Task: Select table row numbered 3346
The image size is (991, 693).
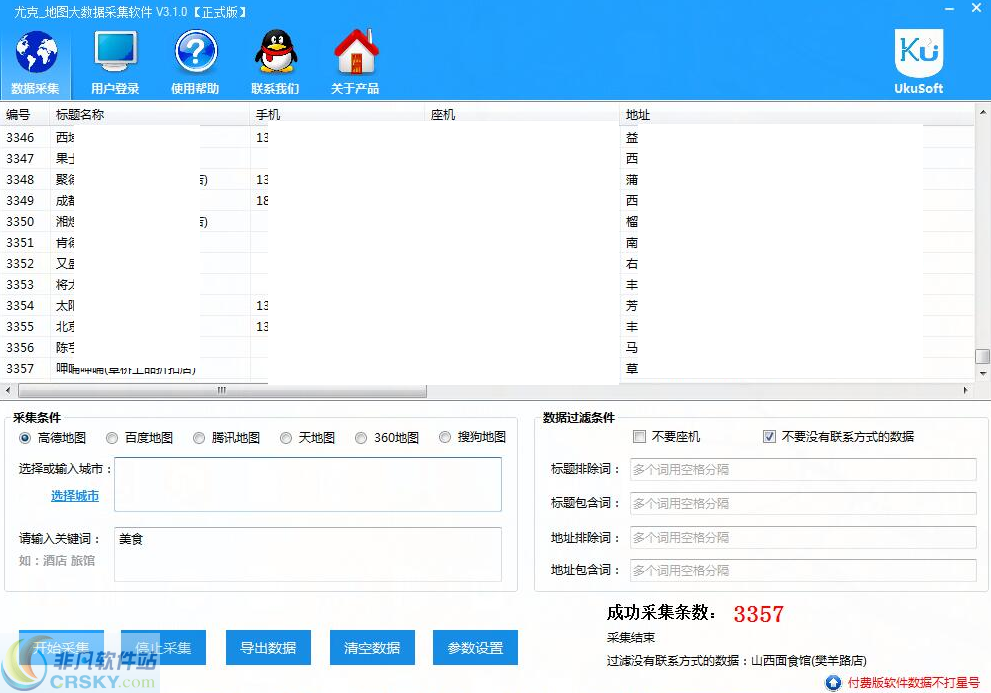Action: [x=487, y=137]
